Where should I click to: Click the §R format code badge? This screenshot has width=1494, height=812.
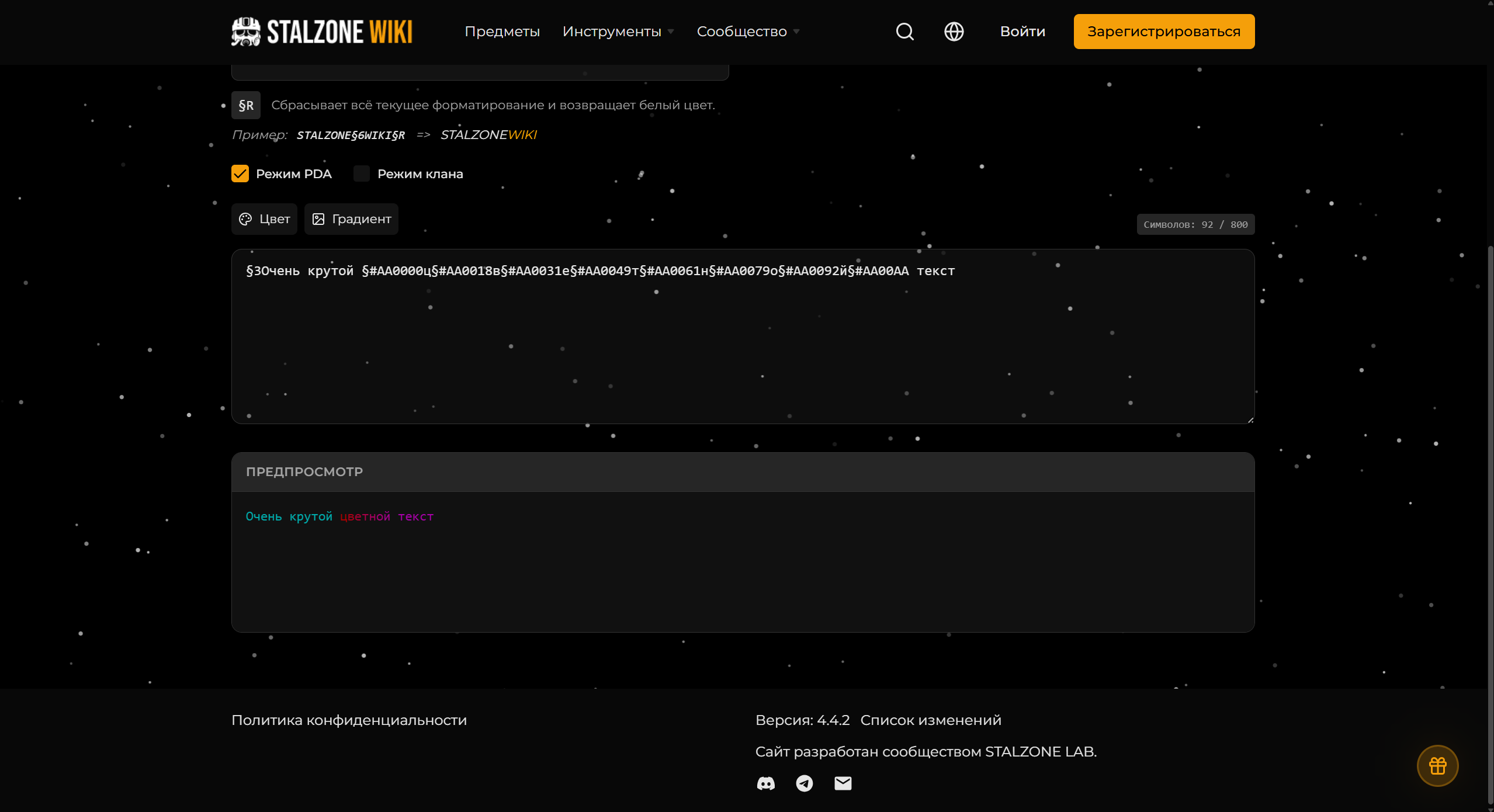click(246, 105)
